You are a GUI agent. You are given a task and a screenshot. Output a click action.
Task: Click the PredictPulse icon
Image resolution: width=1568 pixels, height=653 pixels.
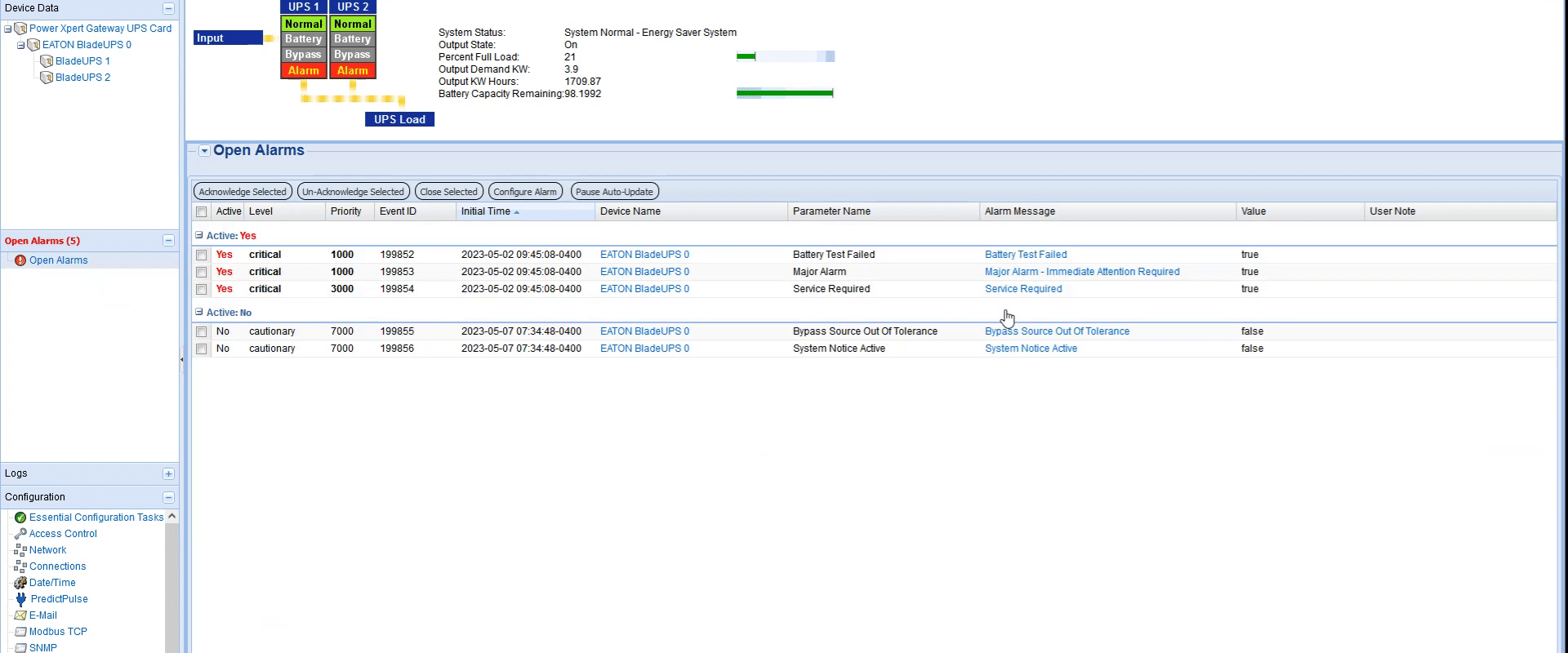pos(20,599)
